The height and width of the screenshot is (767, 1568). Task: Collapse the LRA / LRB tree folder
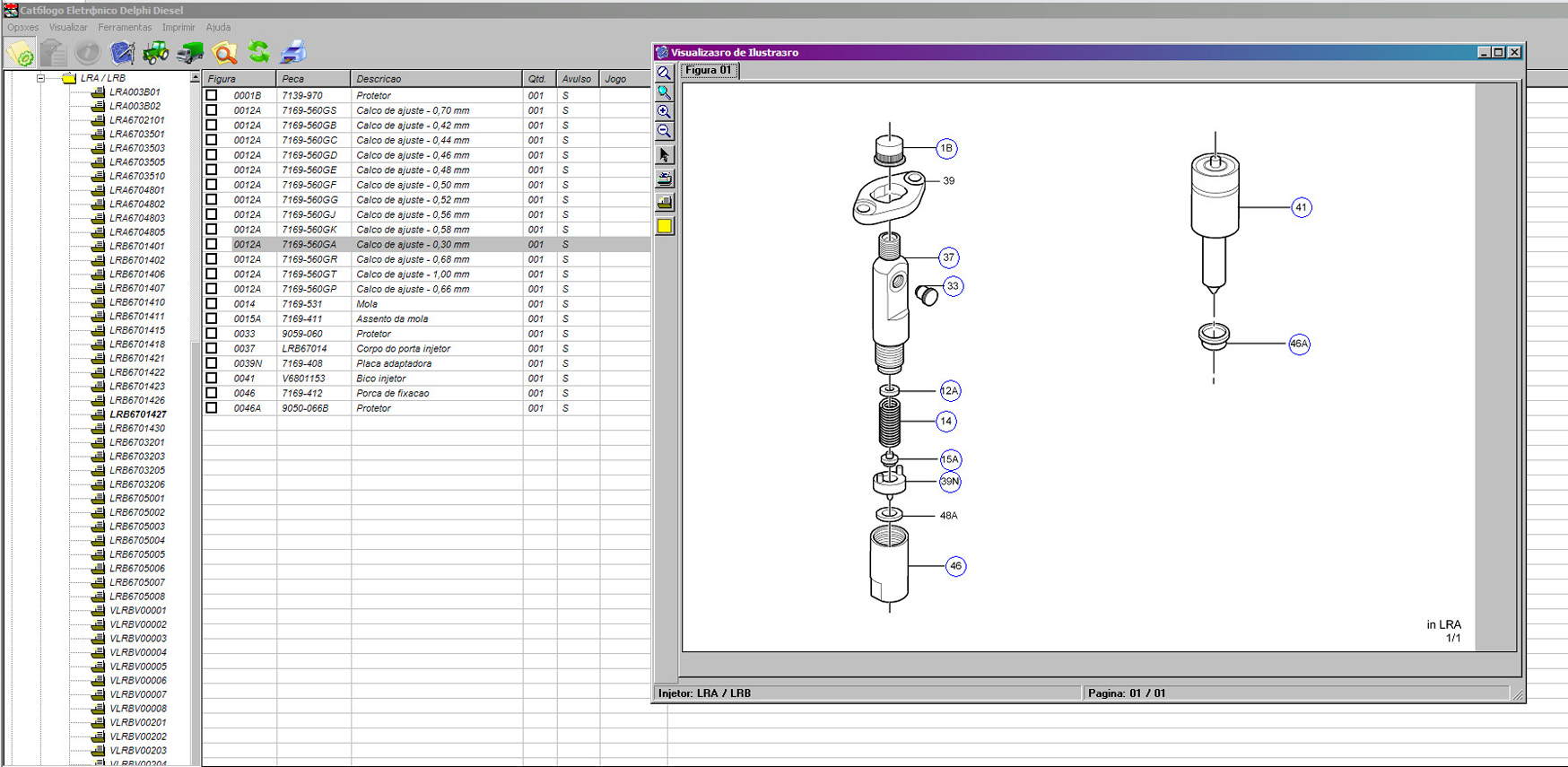40,78
